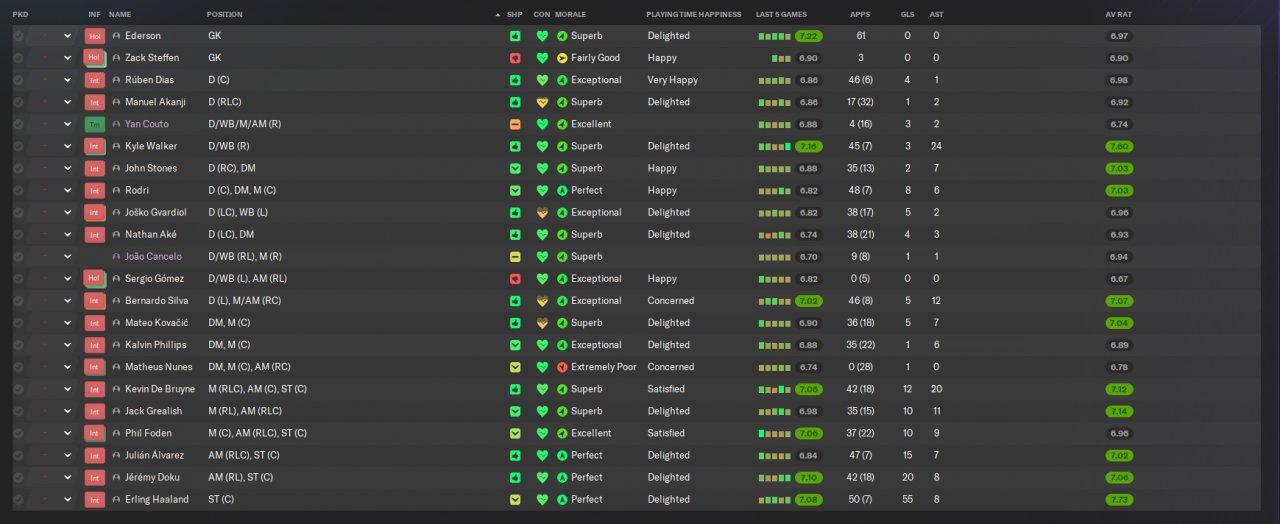Open Julián Álvarez's player profile
1280x524 pixels.
click(x=155, y=455)
